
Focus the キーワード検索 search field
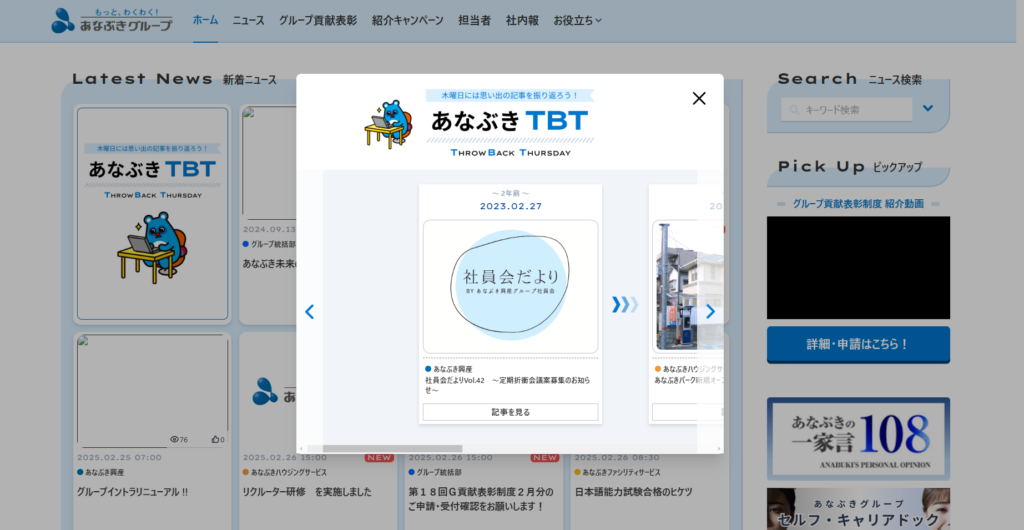pyautogui.click(x=846, y=110)
